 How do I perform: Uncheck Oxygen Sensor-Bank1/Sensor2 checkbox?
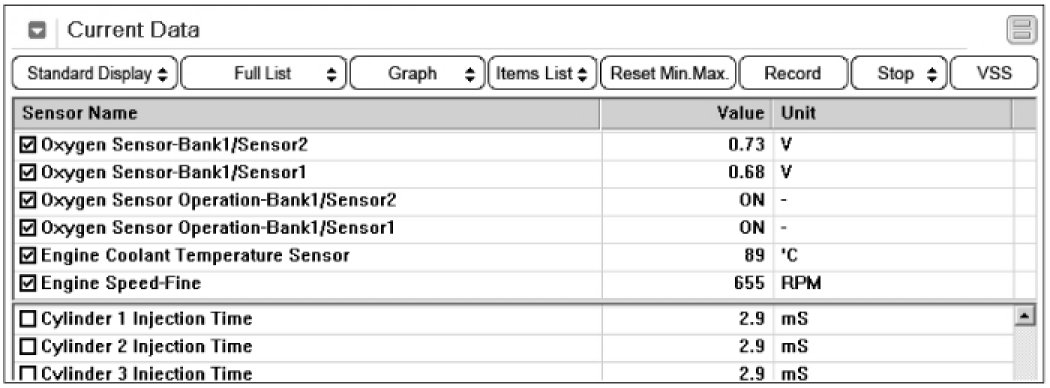click(x=28, y=144)
